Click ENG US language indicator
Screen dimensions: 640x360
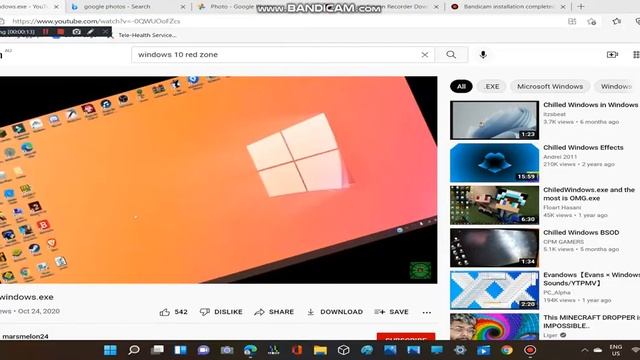(616, 350)
